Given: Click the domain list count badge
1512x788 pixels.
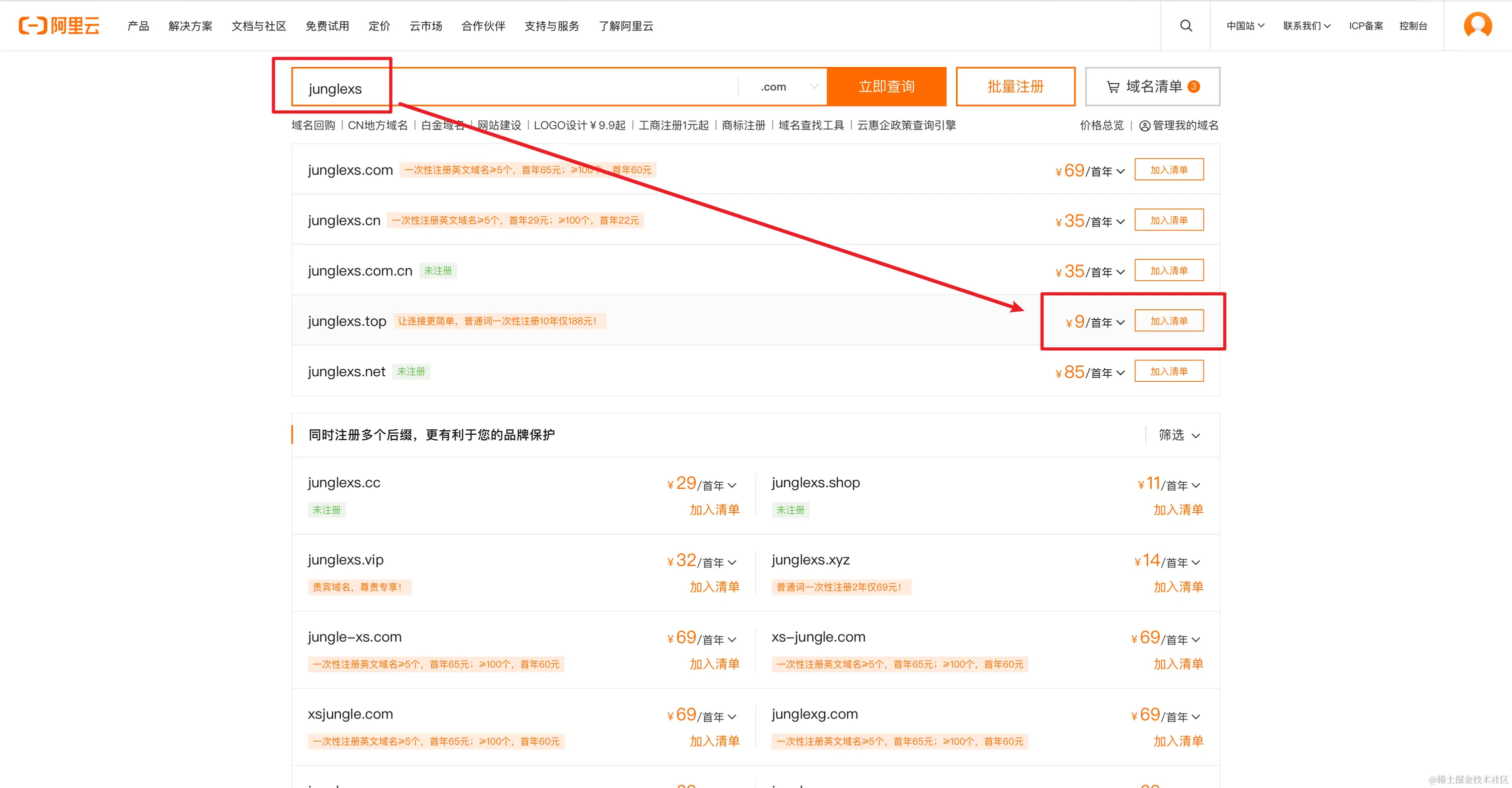Looking at the screenshot, I should tap(1193, 87).
